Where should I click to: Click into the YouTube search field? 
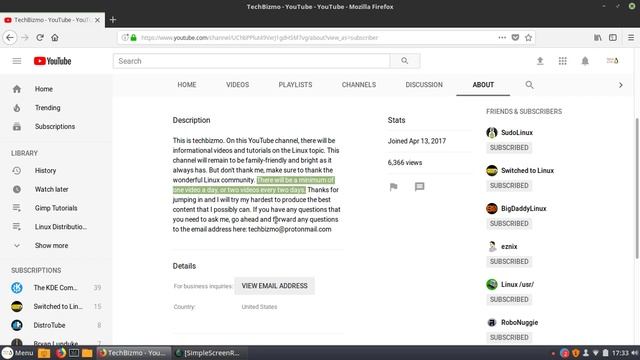click(x=251, y=61)
